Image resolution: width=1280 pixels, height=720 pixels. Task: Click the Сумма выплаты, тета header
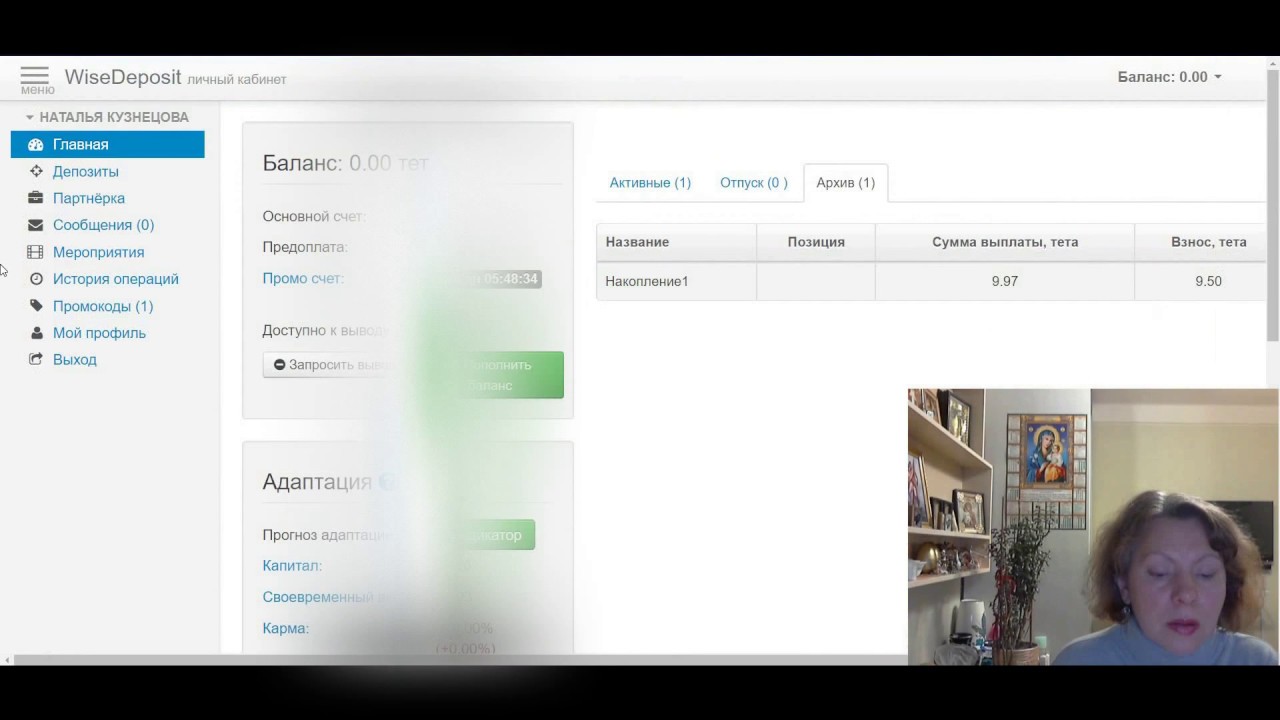(1005, 242)
